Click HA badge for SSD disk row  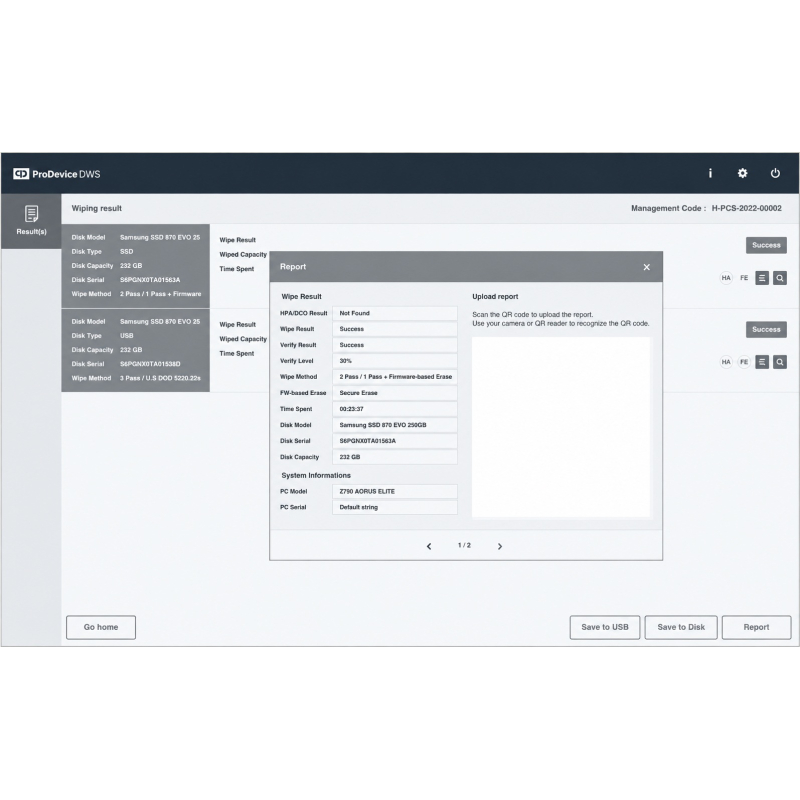tap(726, 278)
